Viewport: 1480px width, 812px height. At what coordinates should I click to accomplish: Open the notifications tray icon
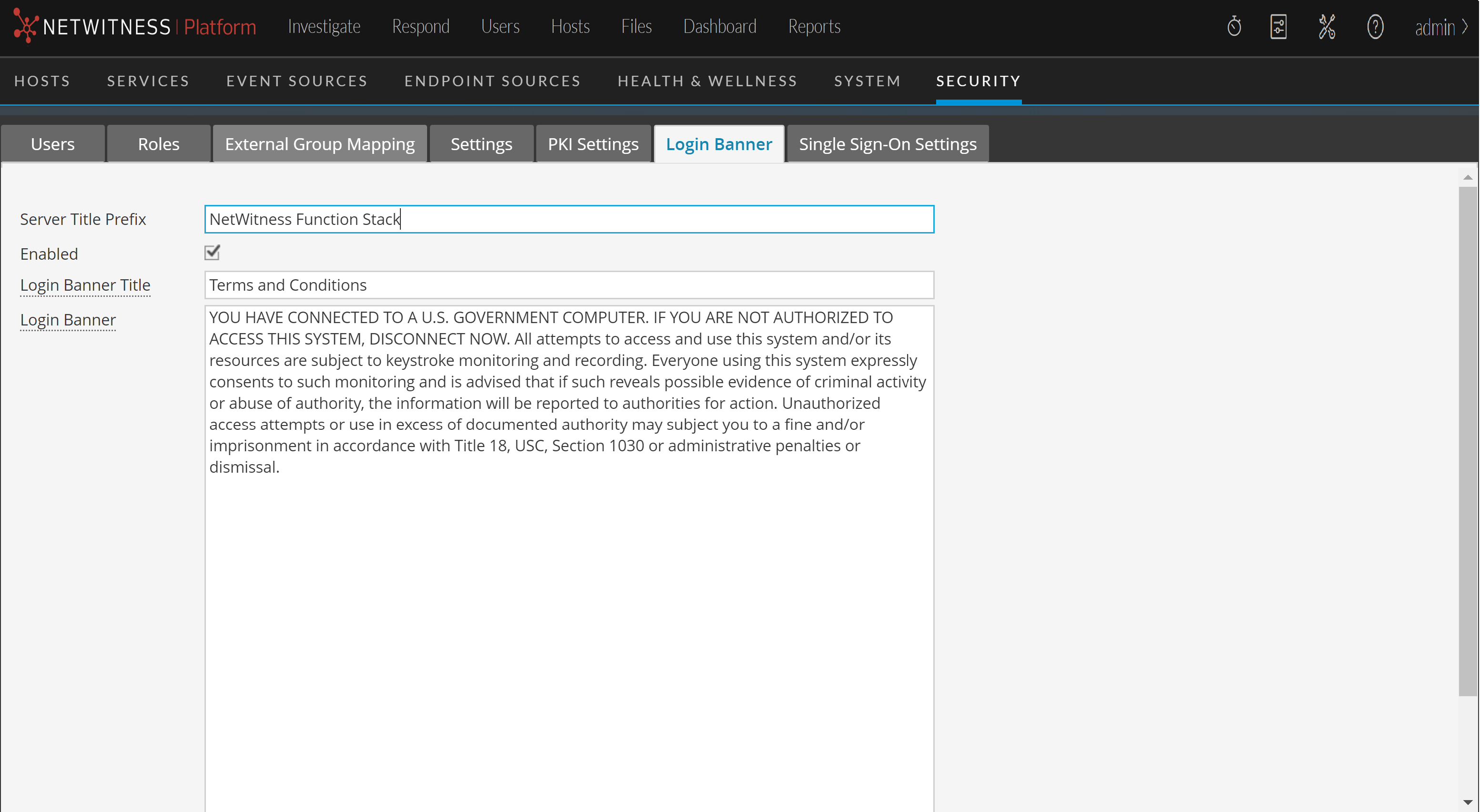tap(1278, 26)
